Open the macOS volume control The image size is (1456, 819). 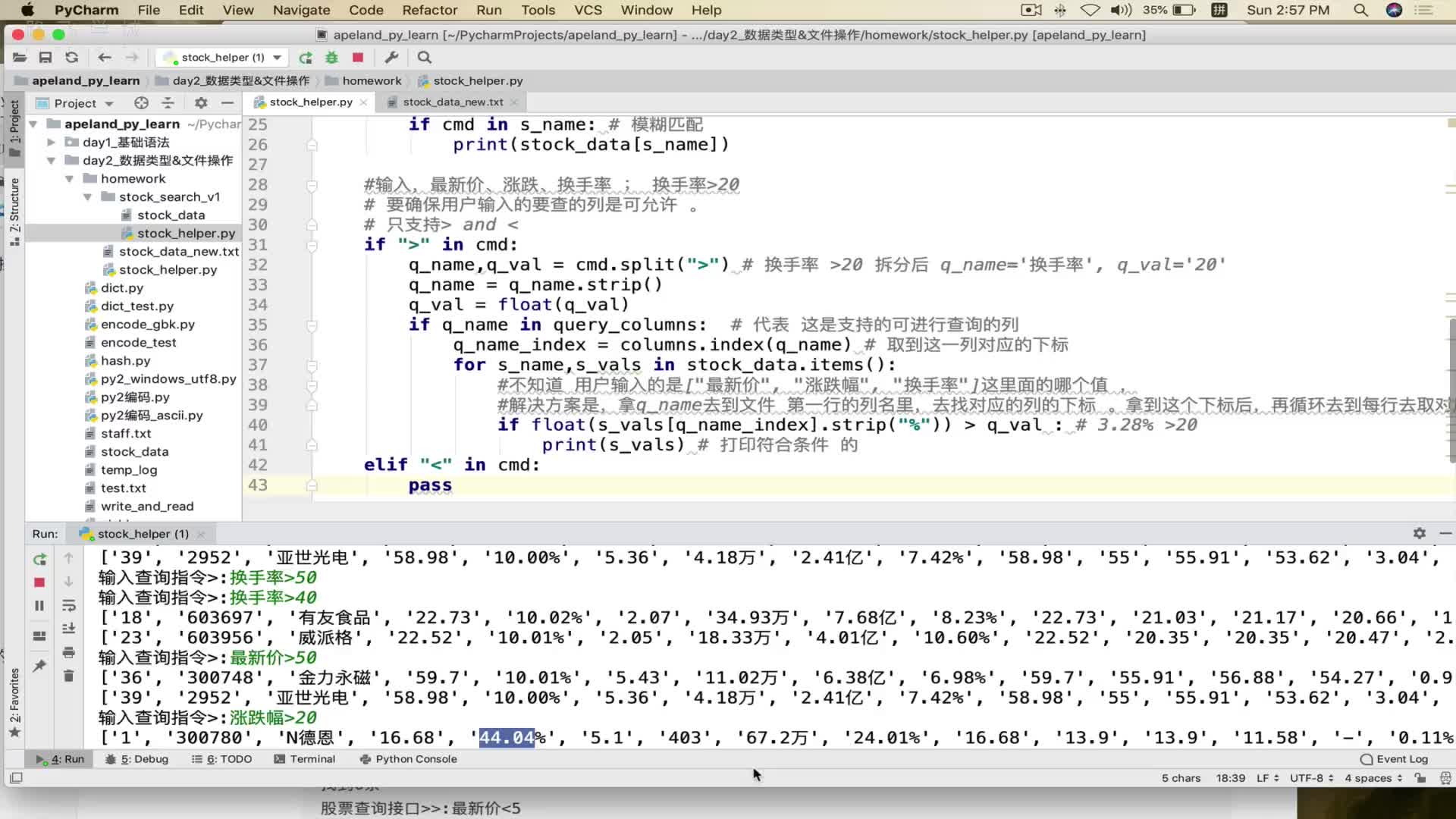click(1121, 10)
